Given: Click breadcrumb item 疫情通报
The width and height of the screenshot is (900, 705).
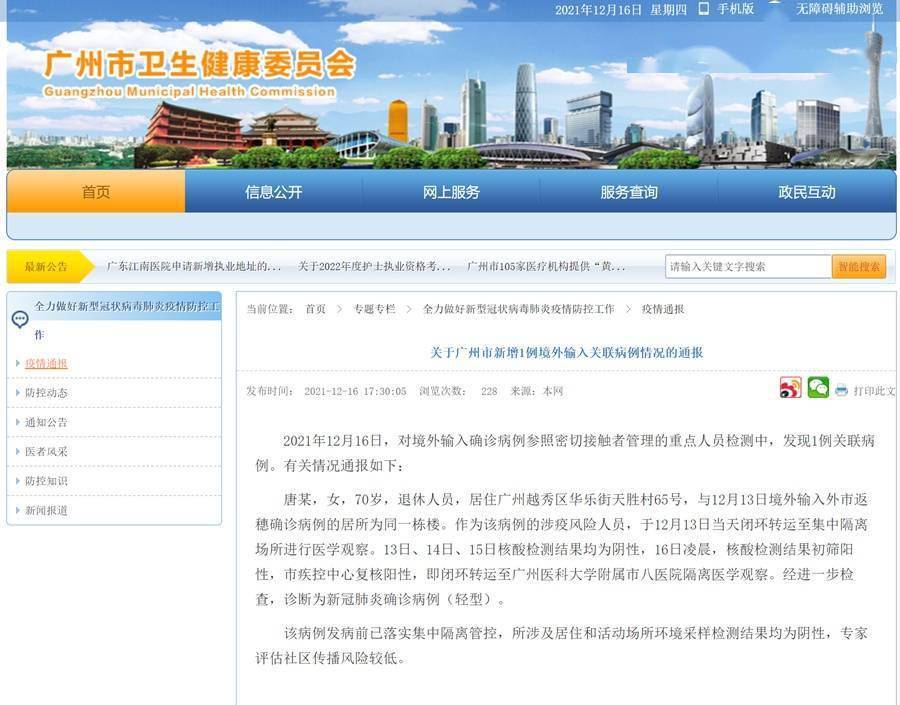Looking at the screenshot, I should click(x=663, y=309).
